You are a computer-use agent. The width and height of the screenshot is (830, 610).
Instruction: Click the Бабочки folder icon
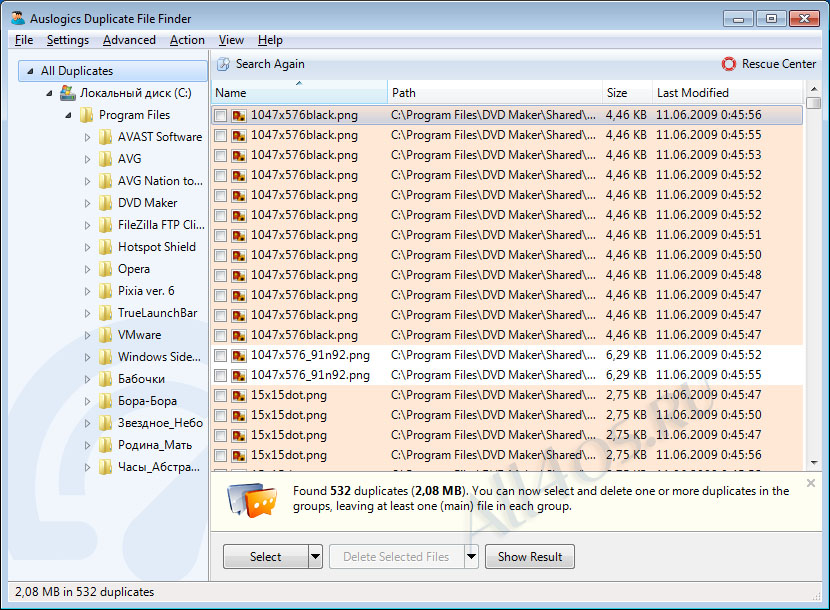pyautogui.click(x=105, y=379)
